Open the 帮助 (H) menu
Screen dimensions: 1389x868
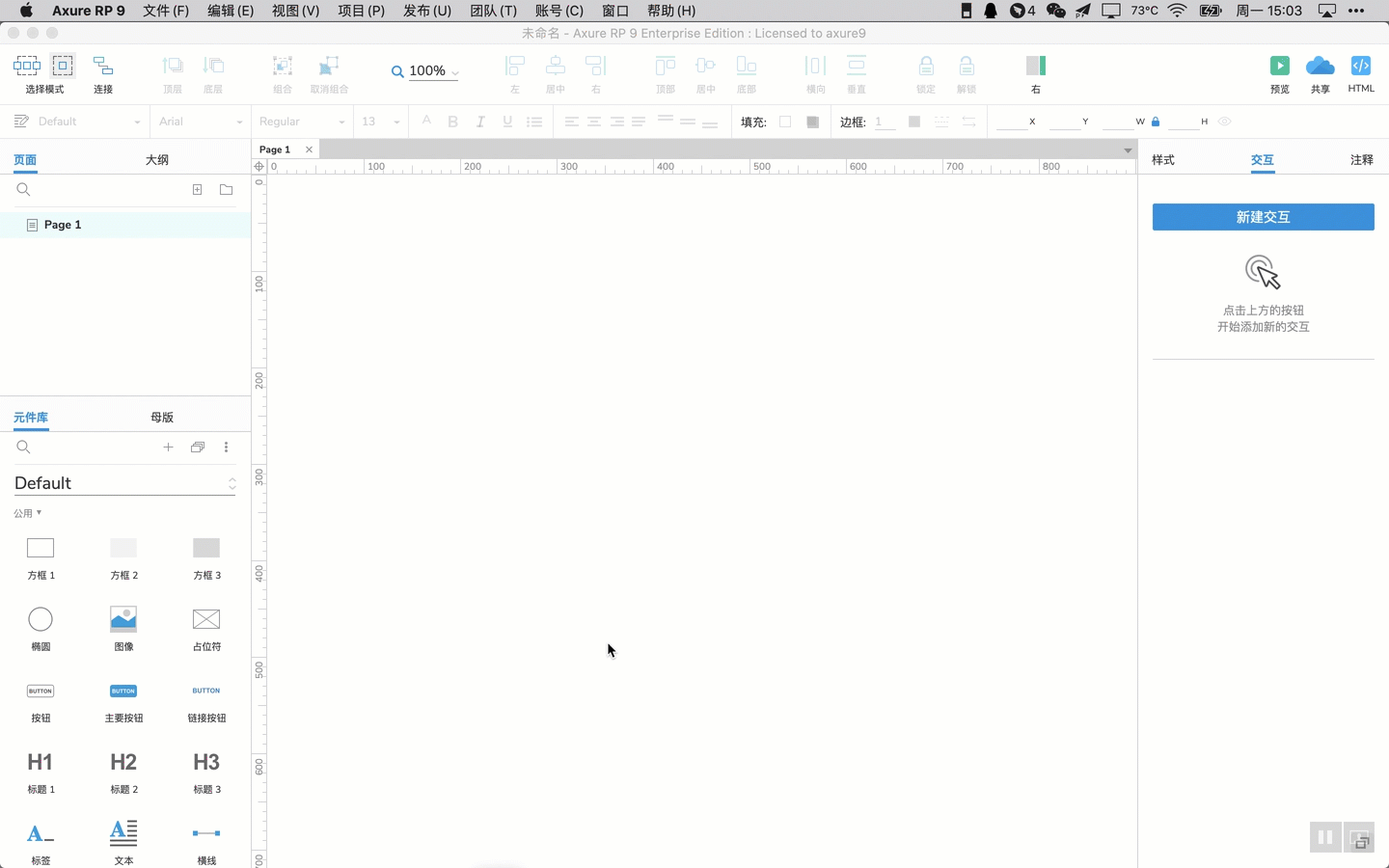[x=671, y=11]
